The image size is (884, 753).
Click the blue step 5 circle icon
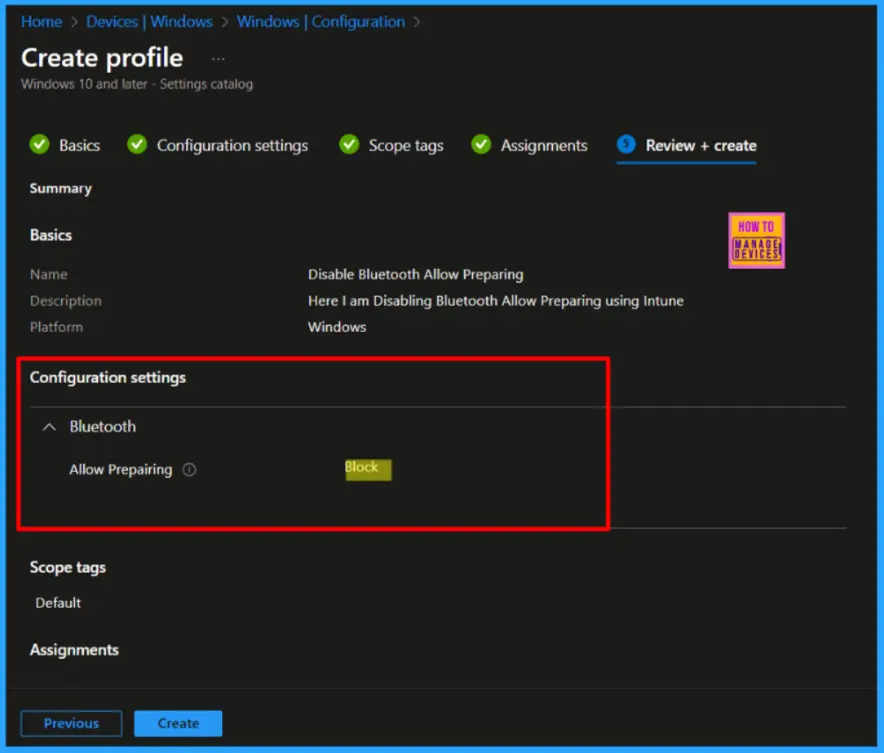click(626, 144)
